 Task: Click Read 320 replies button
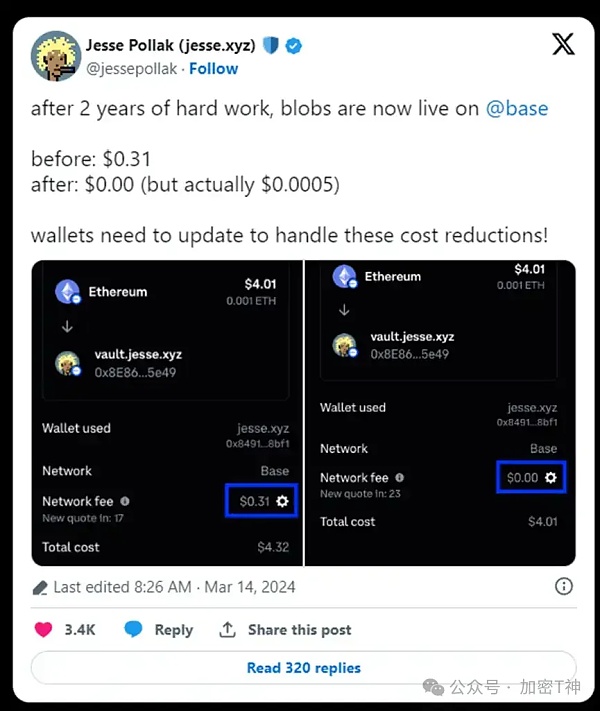303,667
